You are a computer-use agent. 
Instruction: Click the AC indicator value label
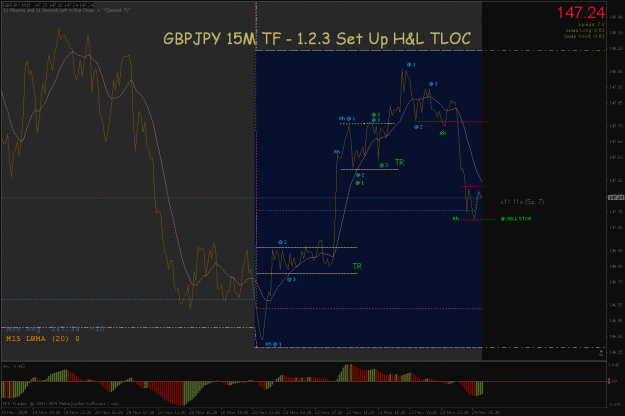tap(14, 366)
